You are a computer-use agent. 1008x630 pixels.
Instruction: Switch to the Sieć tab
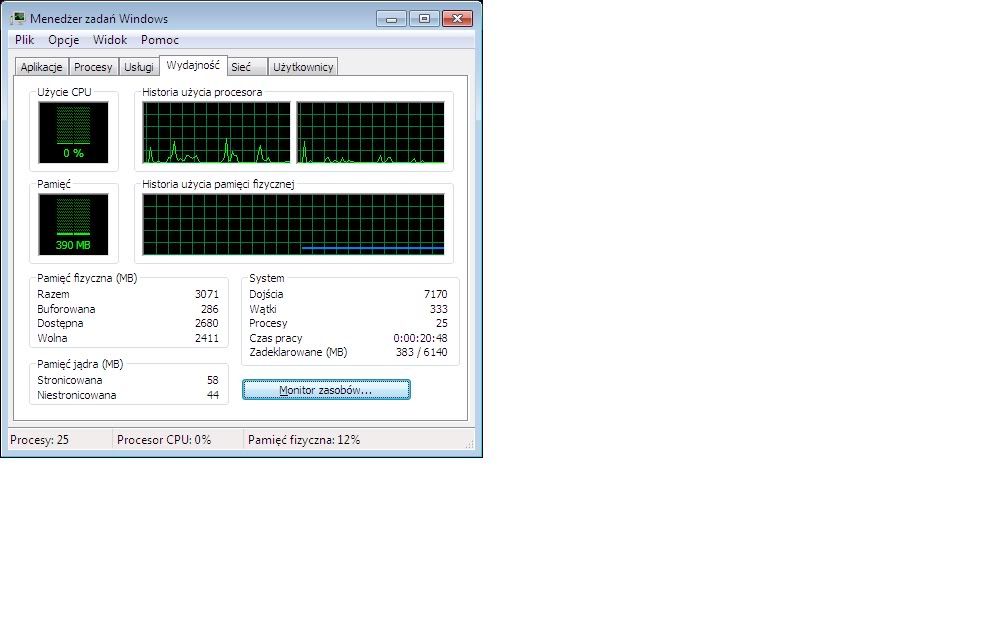tap(247, 67)
